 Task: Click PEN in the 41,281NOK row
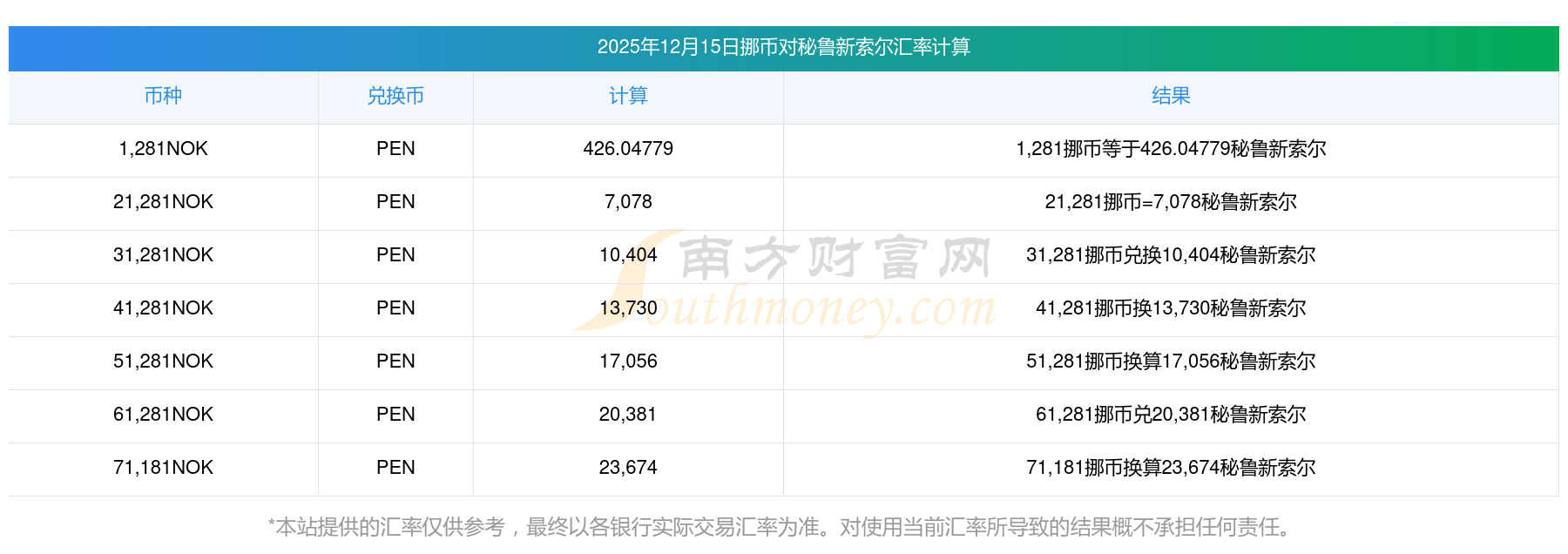395,308
